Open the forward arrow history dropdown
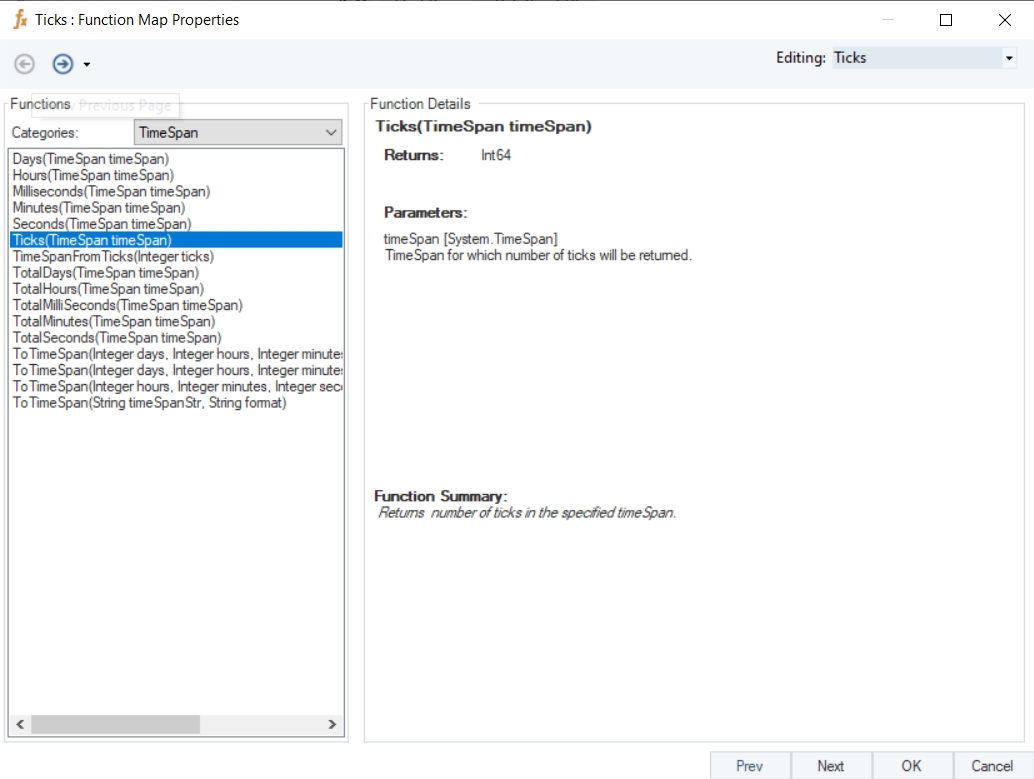Image resolution: width=1034 pixels, height=779 pixels. tap(87, 65)
